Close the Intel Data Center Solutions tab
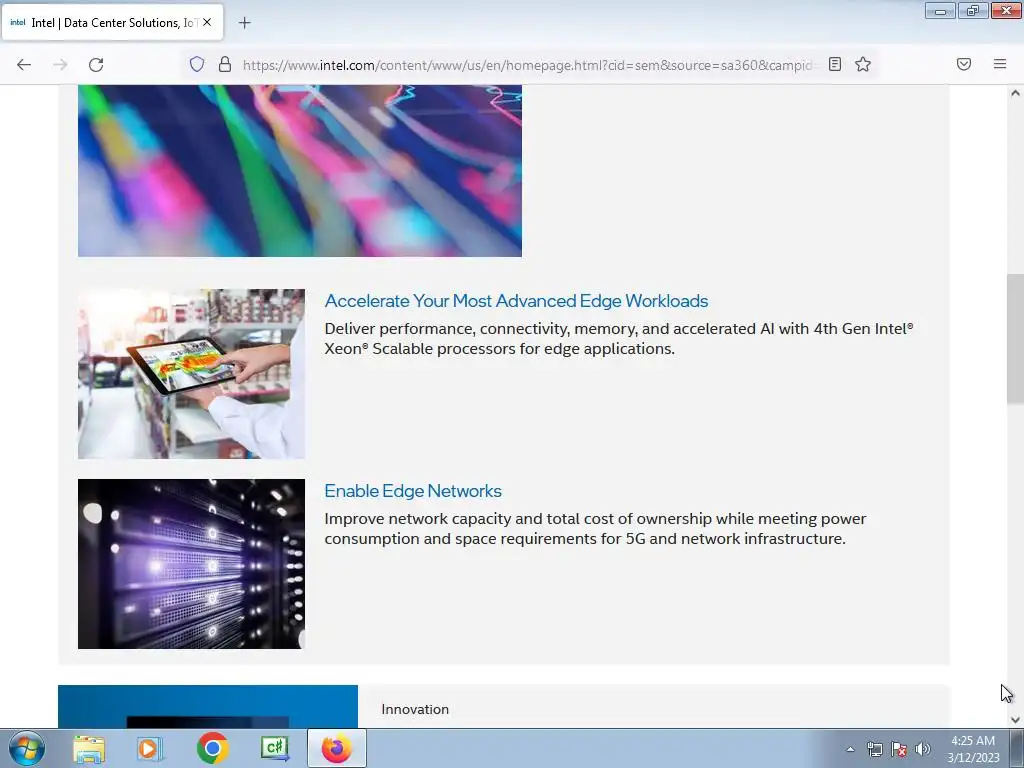The height and width of the screenshot is (768, 1024). coord(207,22)
